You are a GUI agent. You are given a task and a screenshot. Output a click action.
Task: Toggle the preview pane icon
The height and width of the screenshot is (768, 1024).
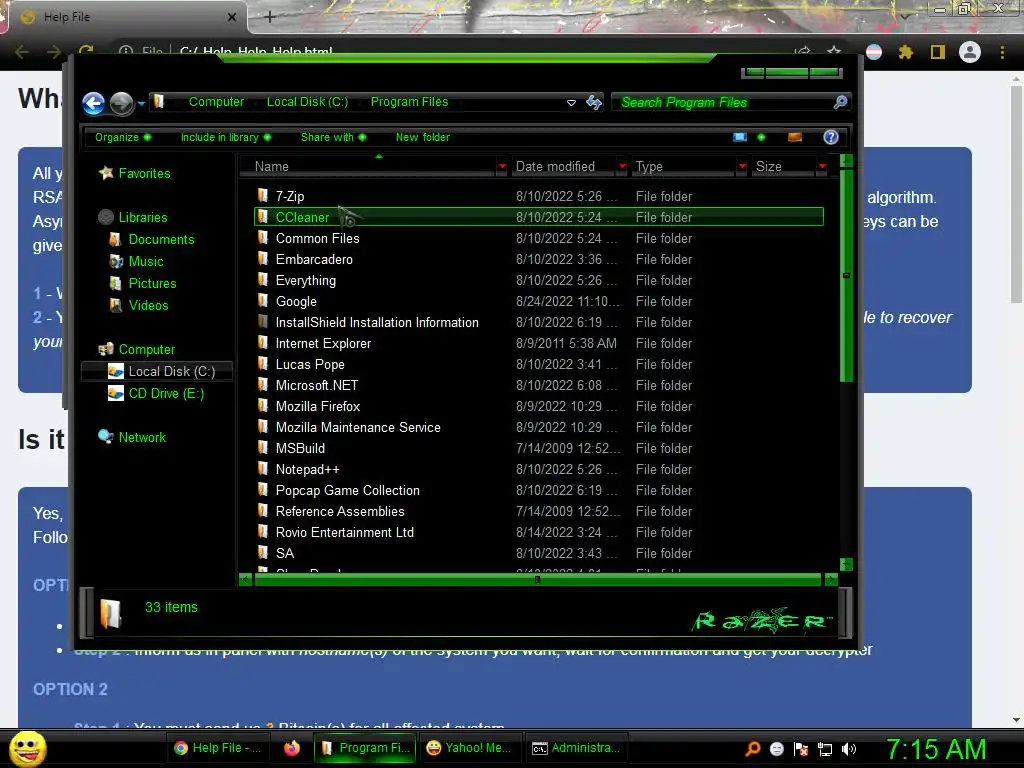click(x=795, y=137)
